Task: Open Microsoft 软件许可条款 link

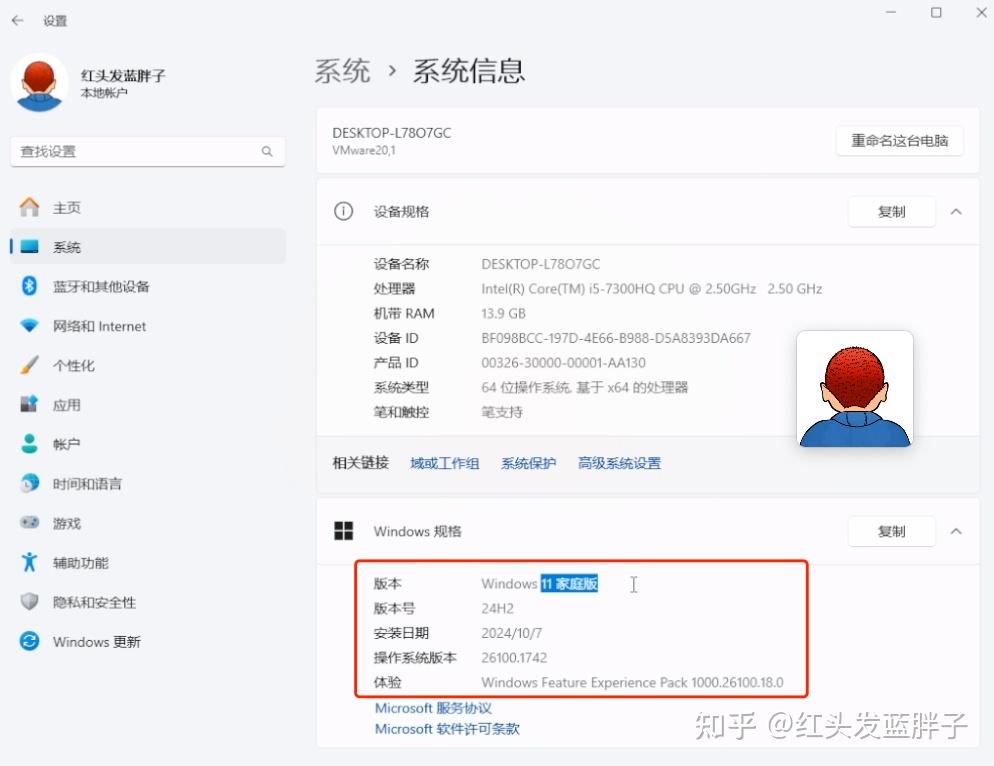Action: click(x=447, y=729)
